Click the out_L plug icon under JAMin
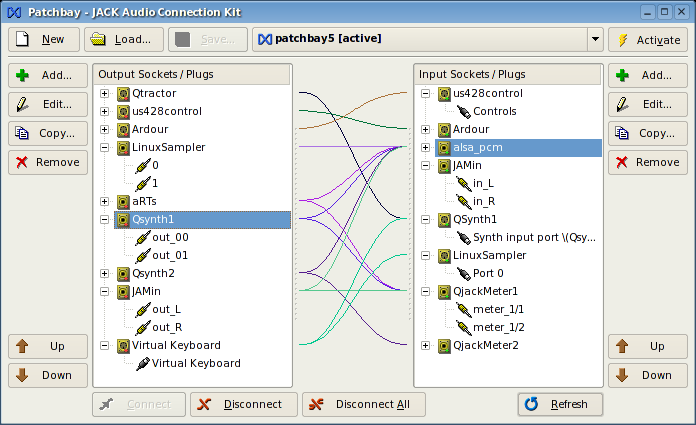The image size is (696, 425). click(x=142, y=310)
